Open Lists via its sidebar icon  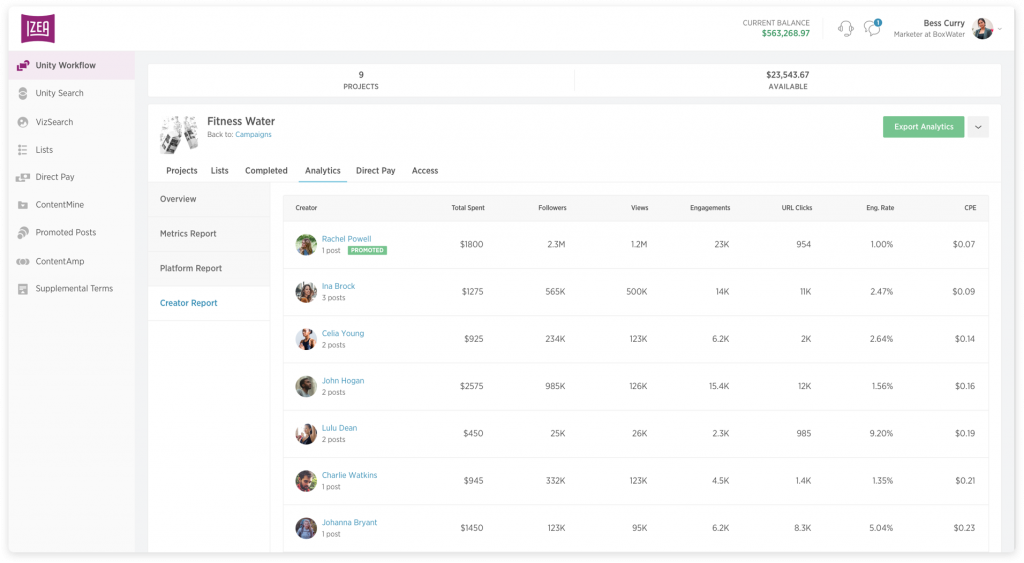tap(23, 150)
